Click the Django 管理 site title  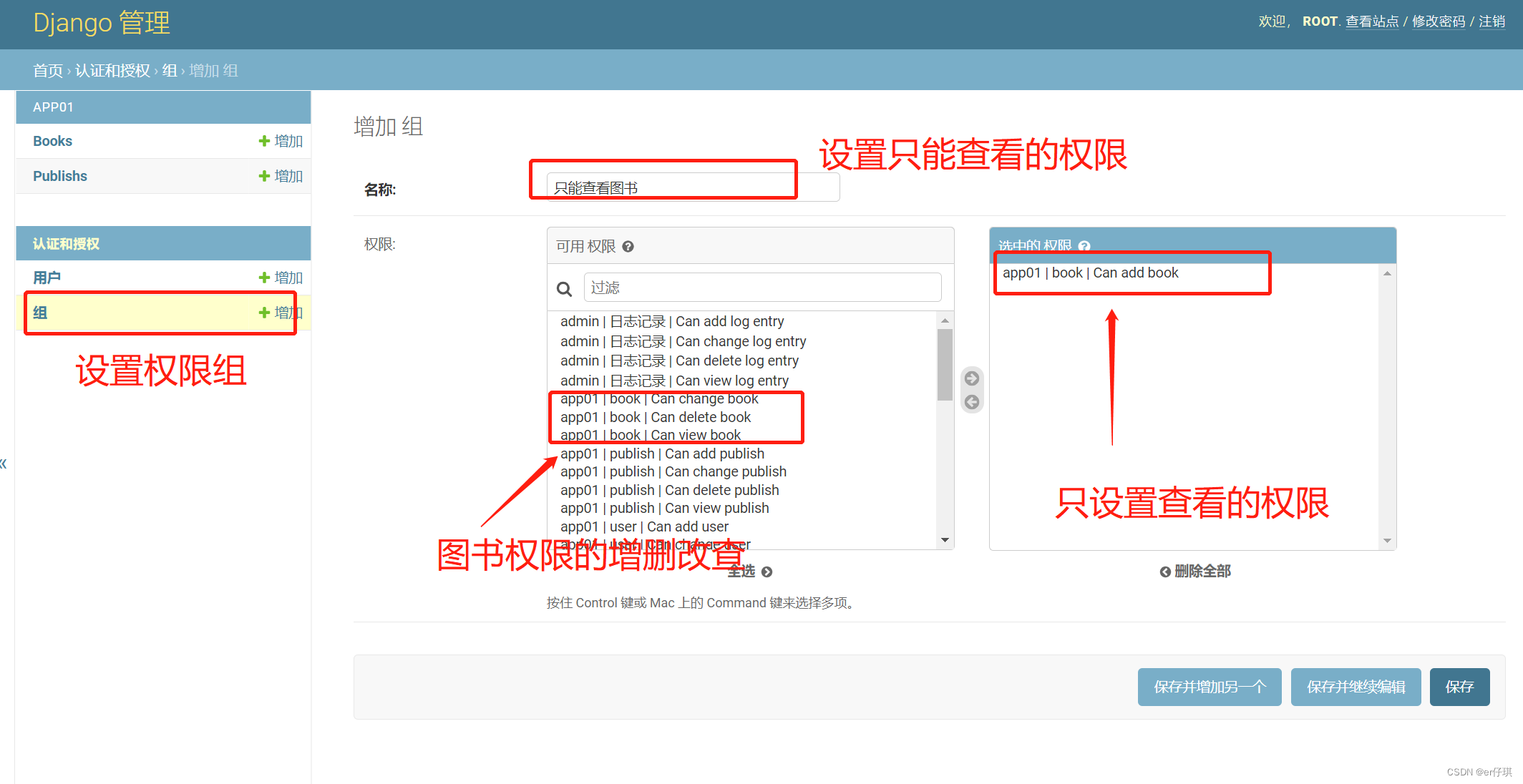click(x=102, y=23)
